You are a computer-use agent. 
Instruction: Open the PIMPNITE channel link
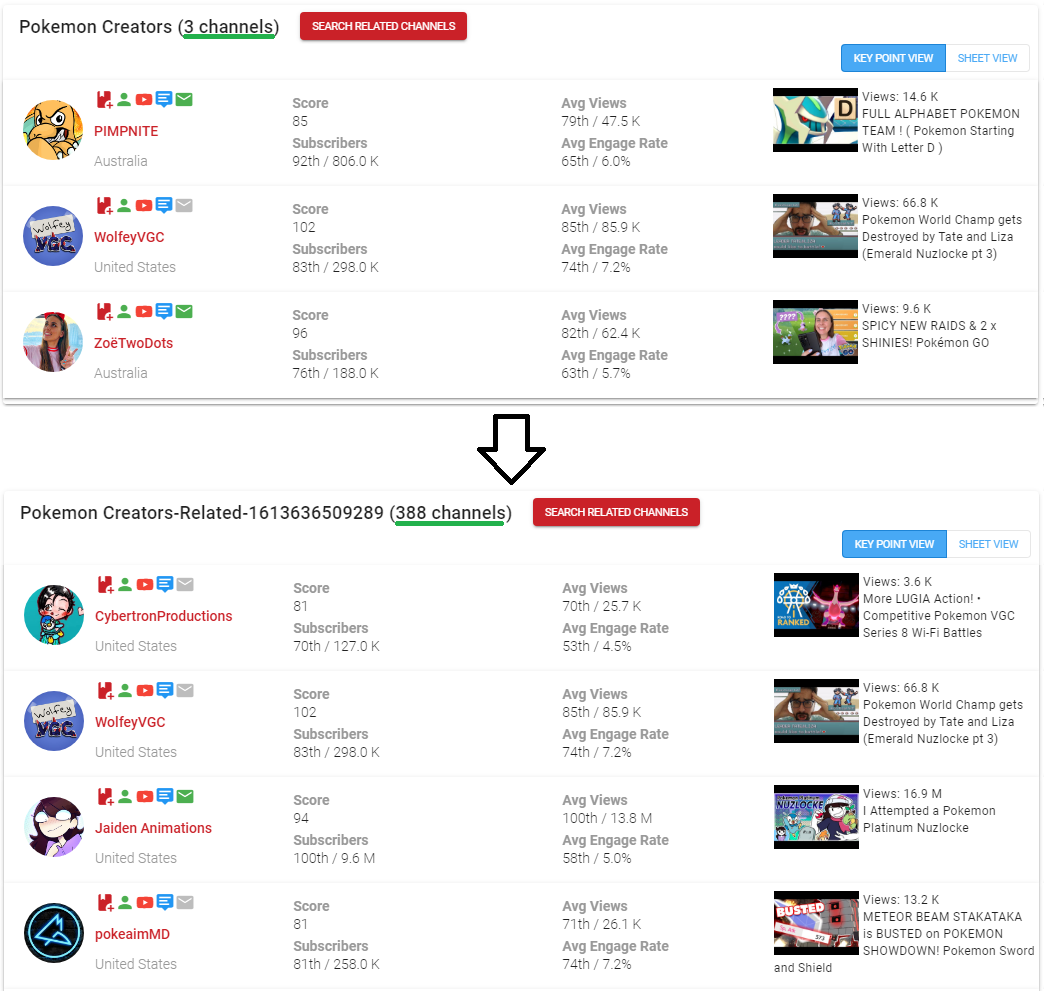point(126,131)
